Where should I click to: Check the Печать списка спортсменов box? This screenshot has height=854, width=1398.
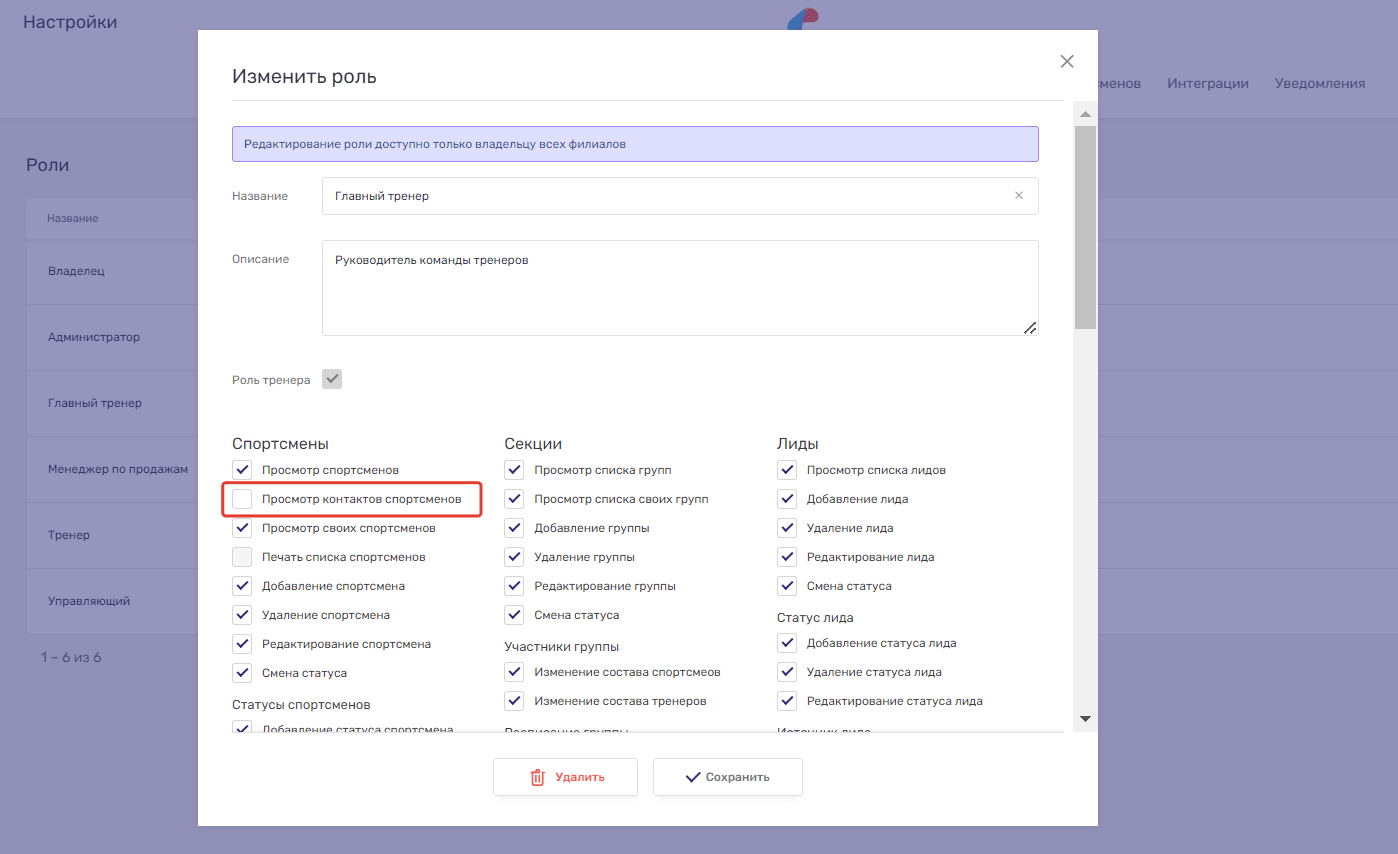(242, 557)
